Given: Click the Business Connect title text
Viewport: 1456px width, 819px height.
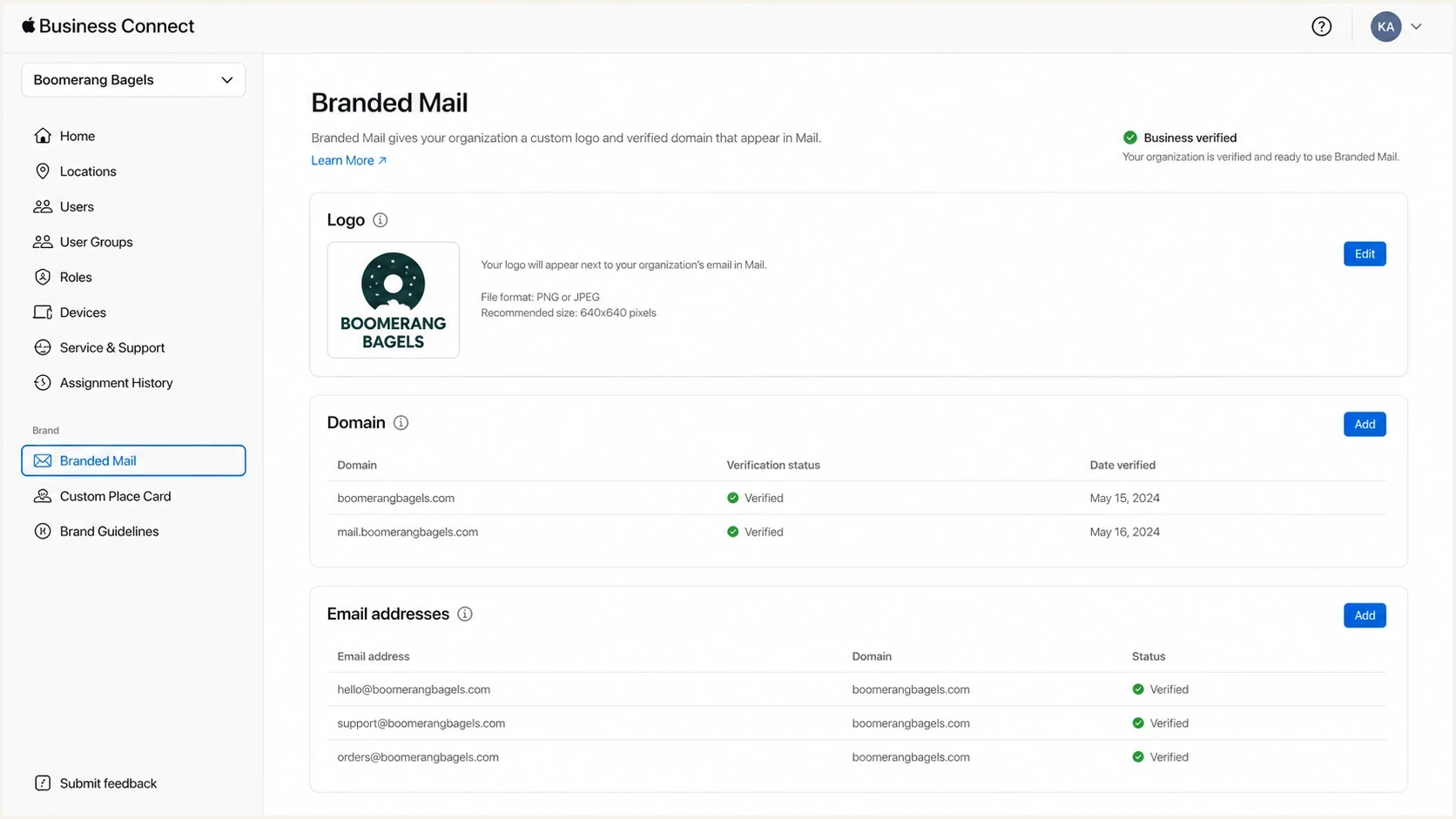Looking at the screenshot, I should click(x=116, y=26).
